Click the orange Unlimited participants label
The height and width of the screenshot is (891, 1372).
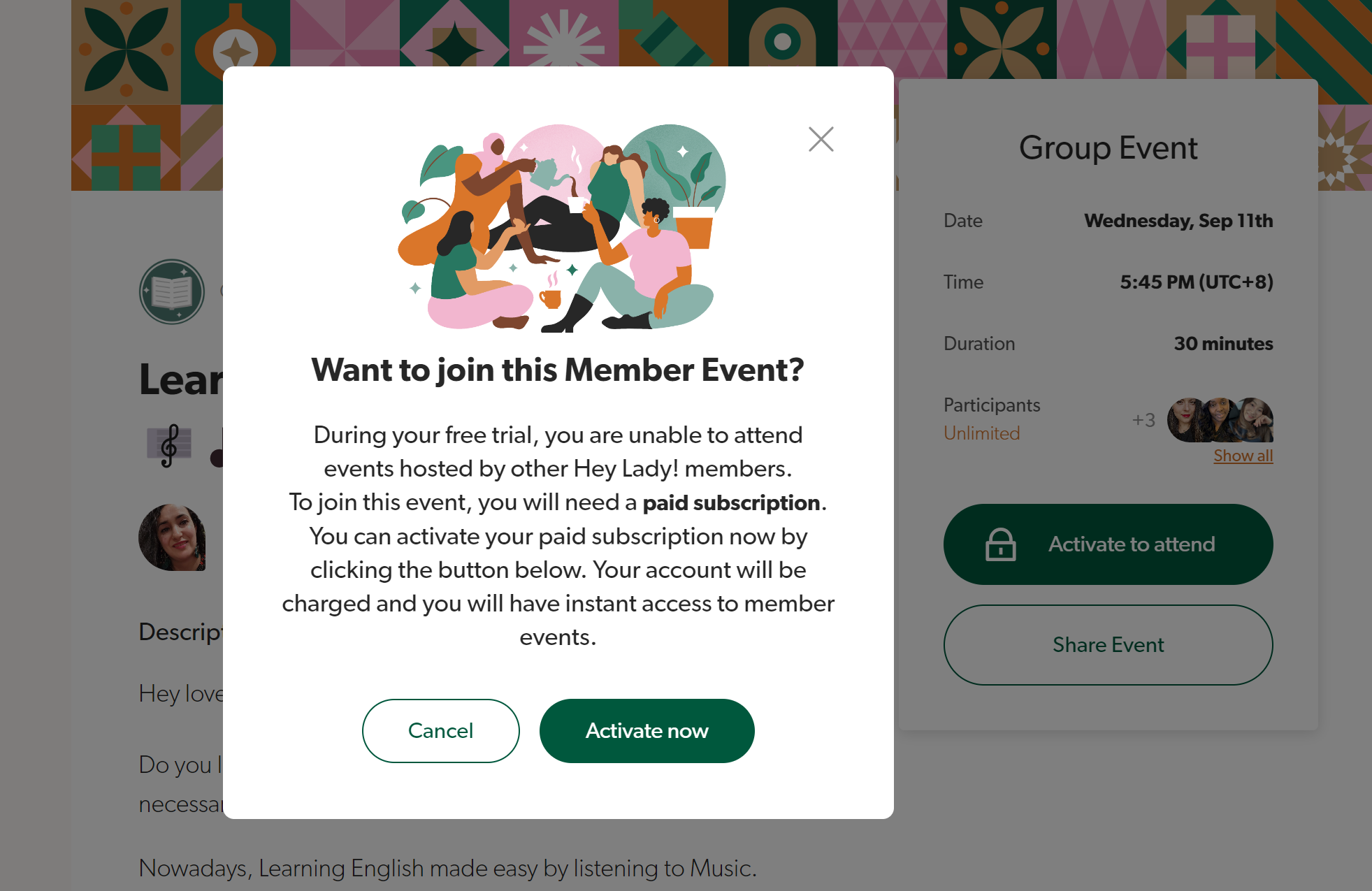coord(981,433)
